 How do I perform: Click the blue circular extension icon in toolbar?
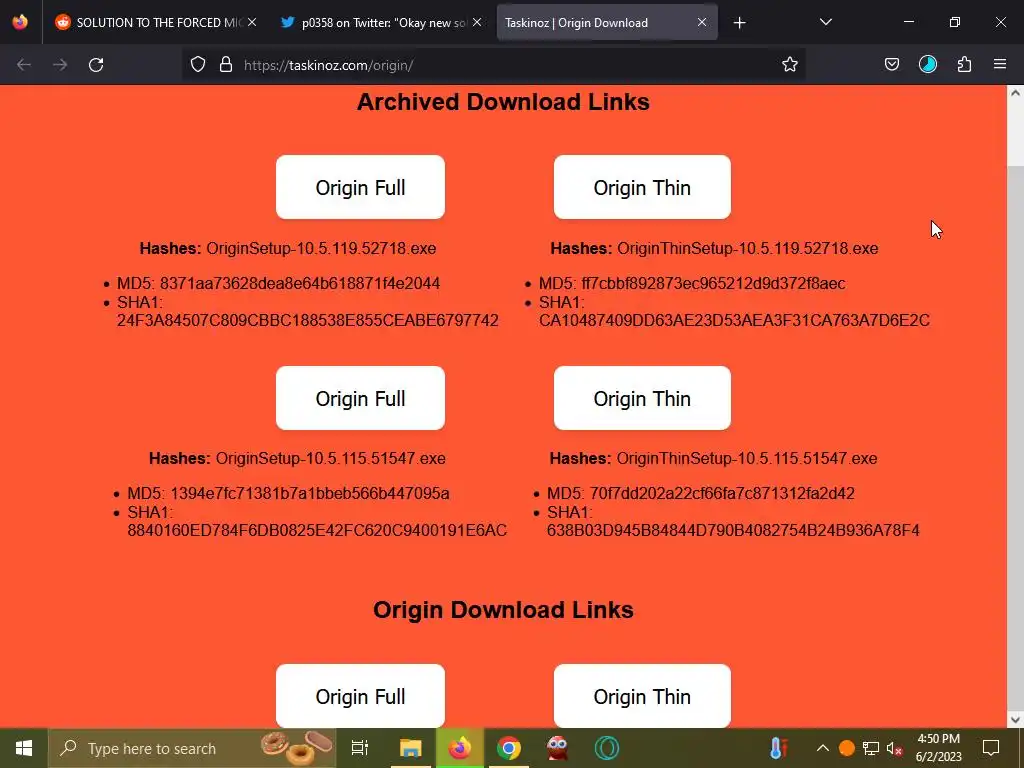pos(927,64)
